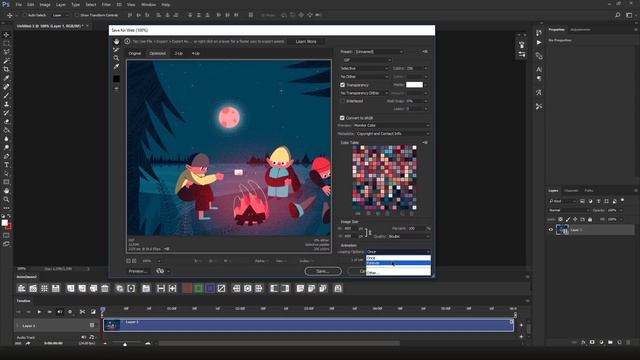Select the Pen tool
Screen dimensions: 640x360
[x=6, y=156]
